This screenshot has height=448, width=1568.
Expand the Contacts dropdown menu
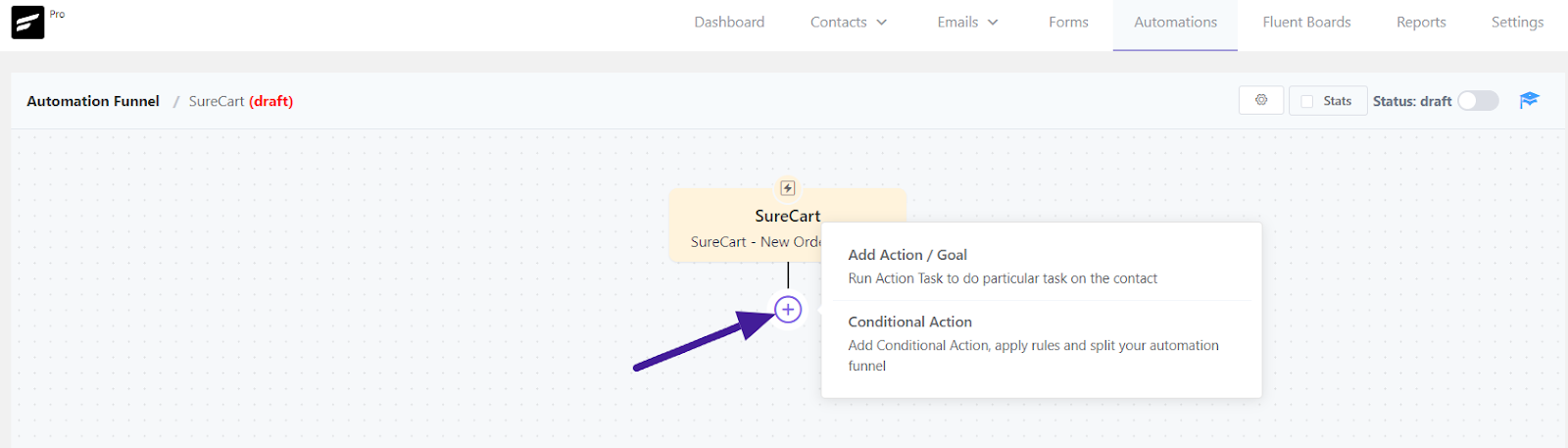[849, 22]
